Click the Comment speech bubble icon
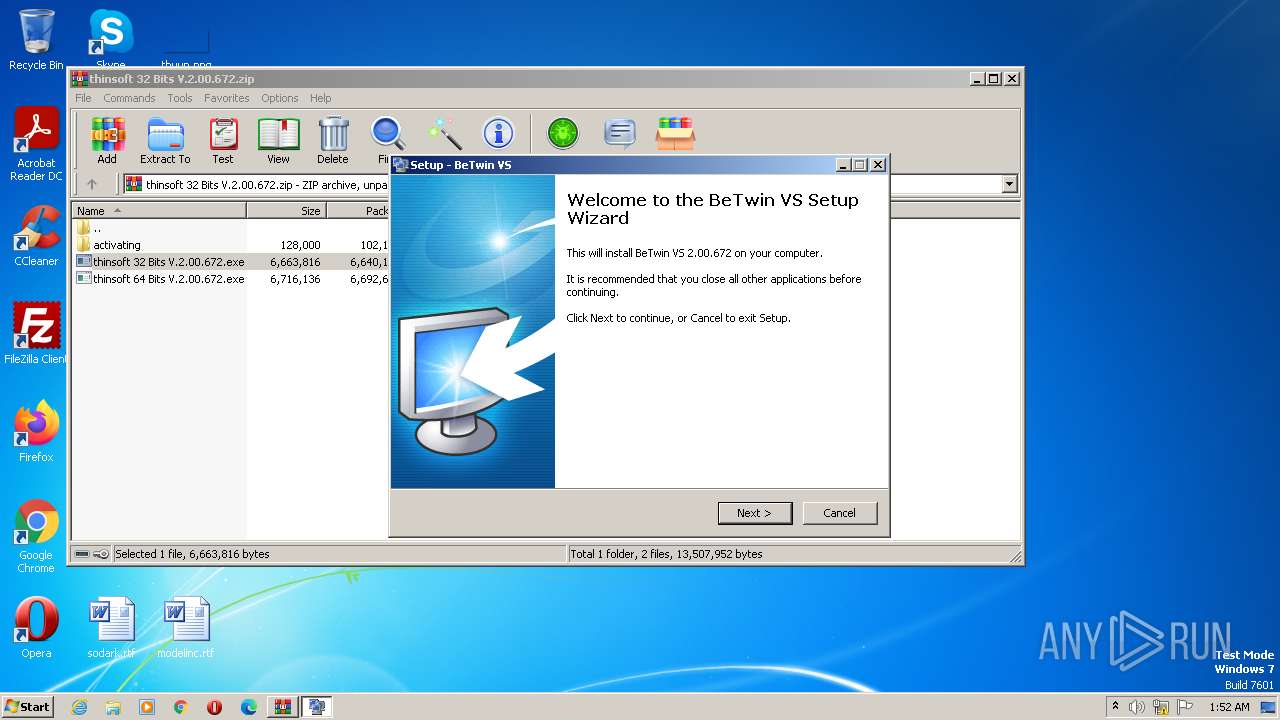The width and height of the screenshot is (1280, 720). coord(620,133)
